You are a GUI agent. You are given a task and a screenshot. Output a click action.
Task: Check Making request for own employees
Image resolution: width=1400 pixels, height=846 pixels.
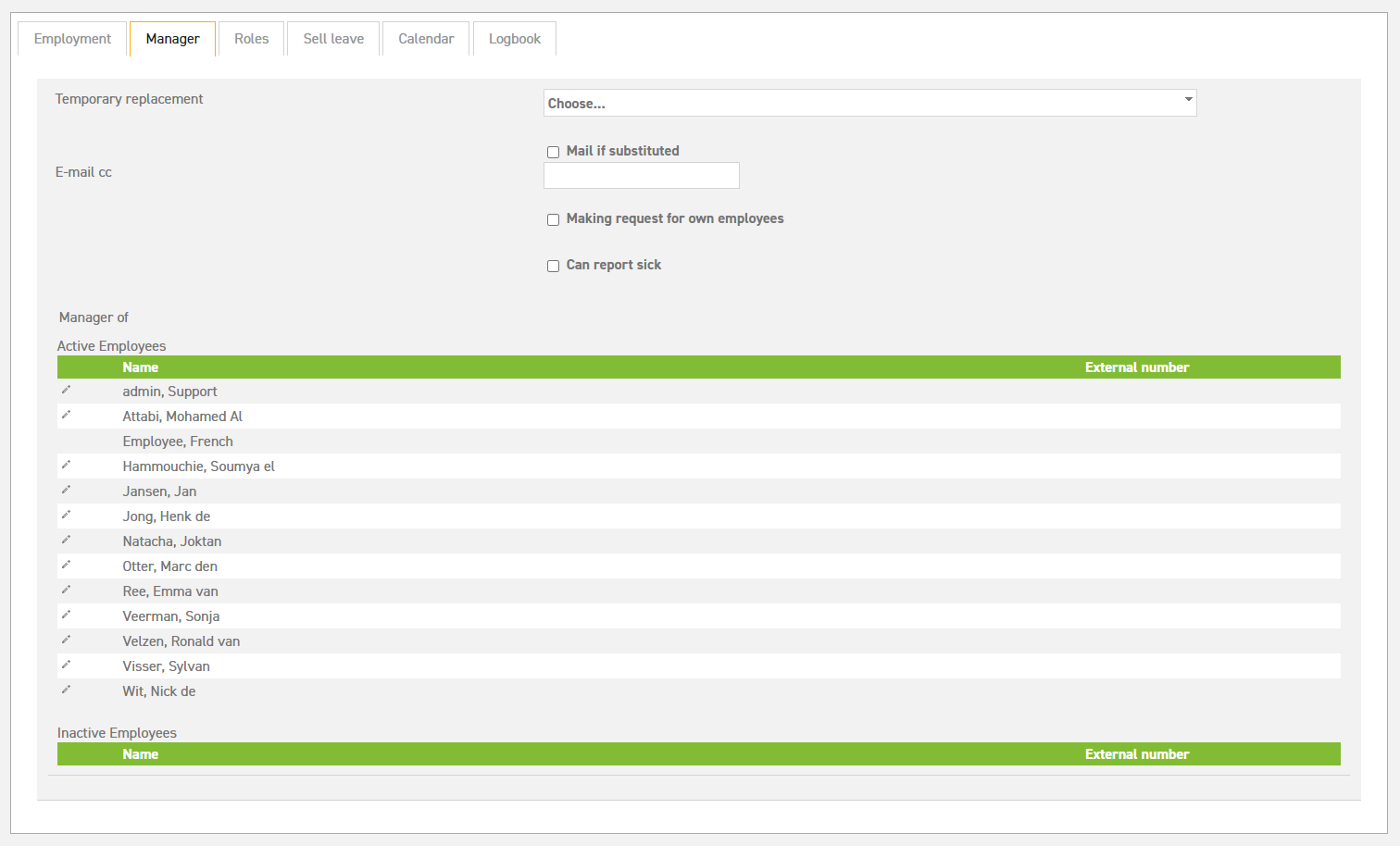(x=553, y=219)
